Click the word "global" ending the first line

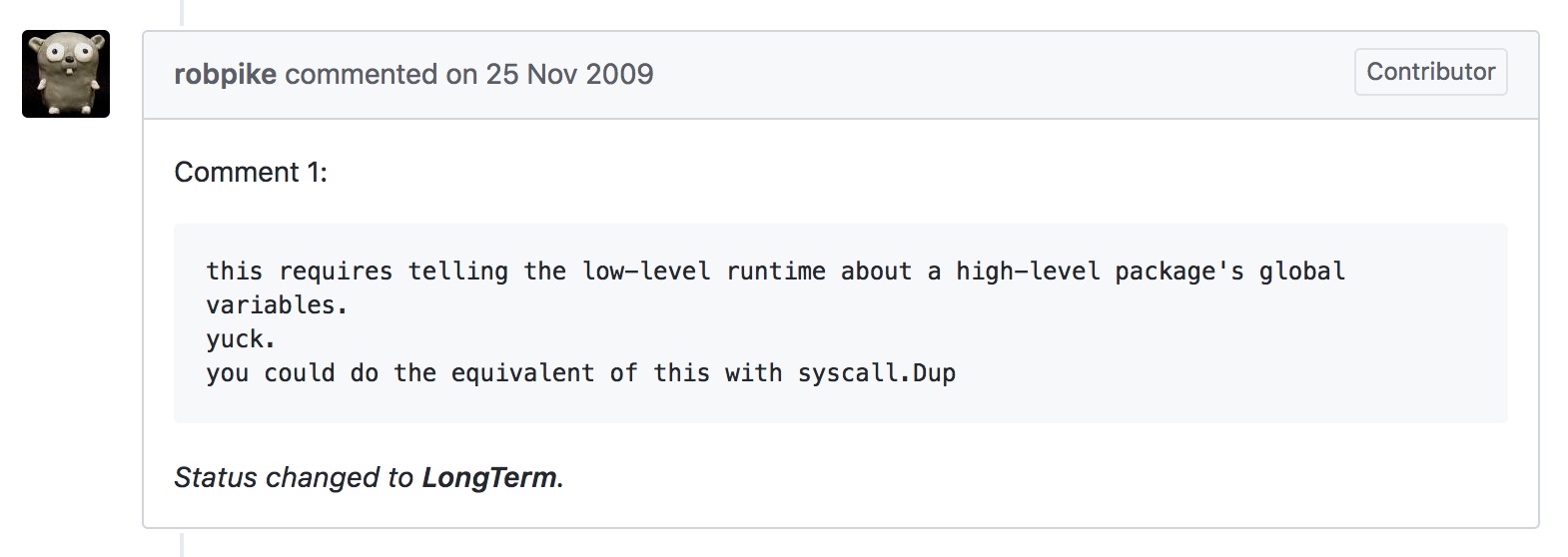coord(1302,271)
